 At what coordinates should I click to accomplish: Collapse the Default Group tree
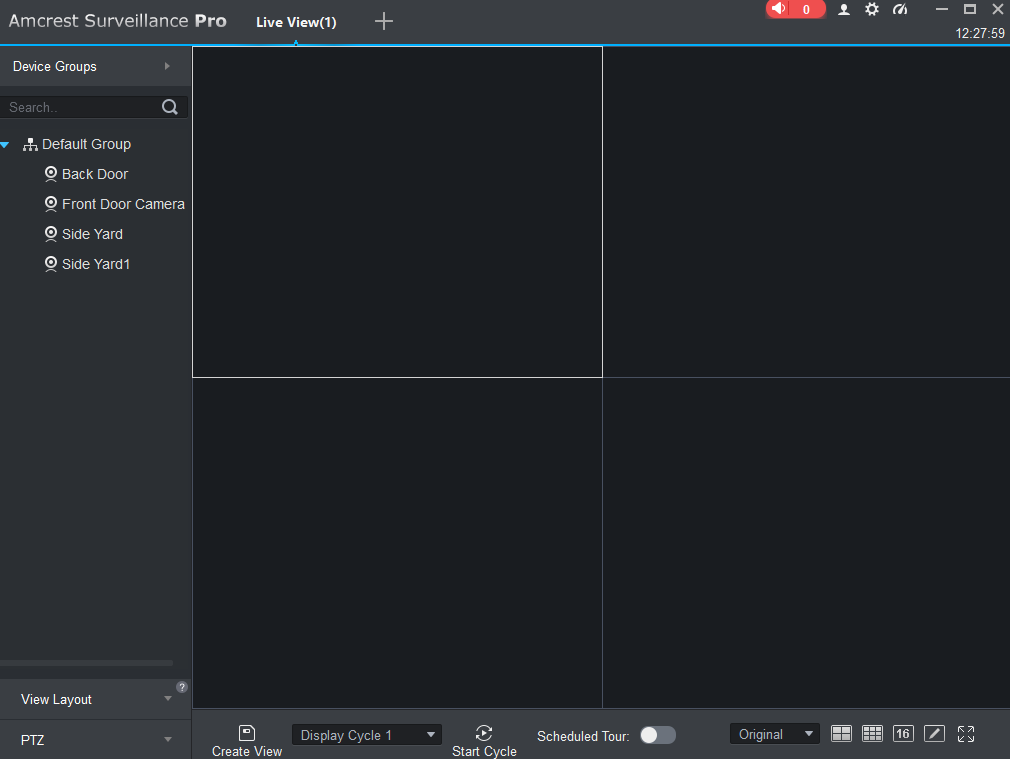5,145
